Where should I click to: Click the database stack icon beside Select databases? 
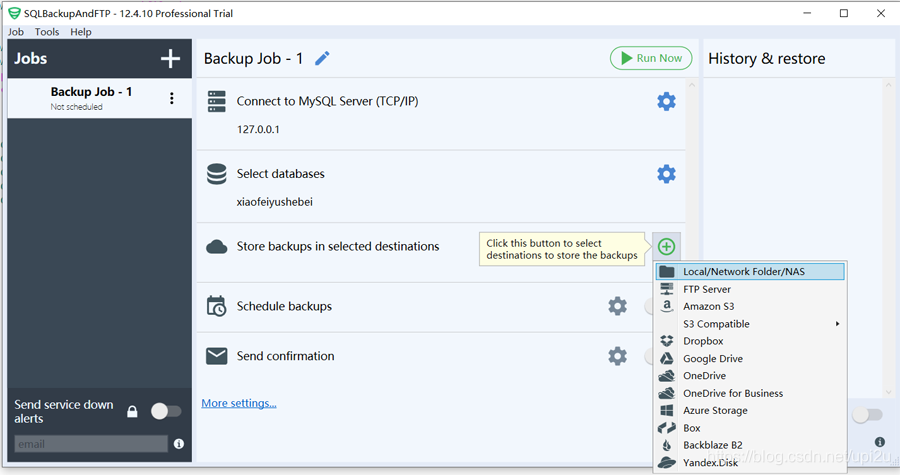pyautogui.click(x=216, y=174)
